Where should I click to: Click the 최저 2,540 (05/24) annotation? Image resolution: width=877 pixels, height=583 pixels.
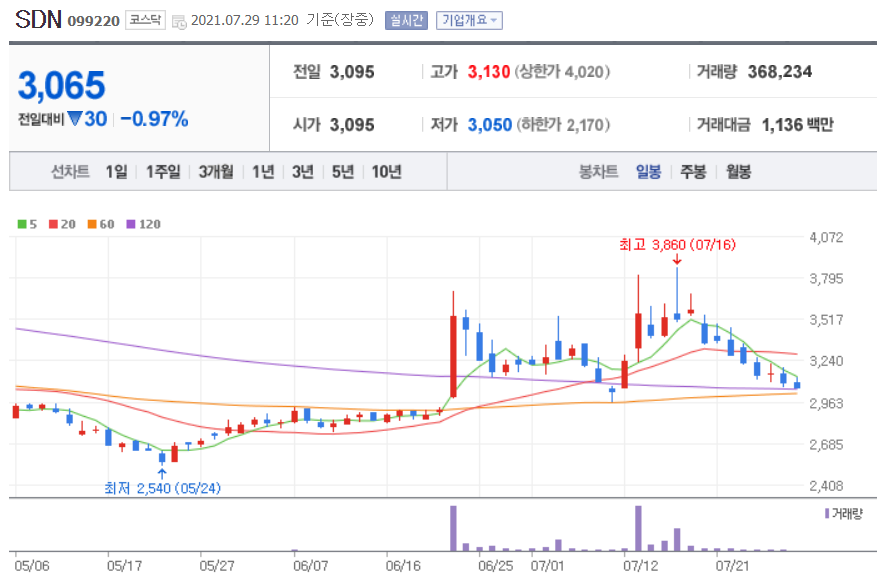point(162,488)
